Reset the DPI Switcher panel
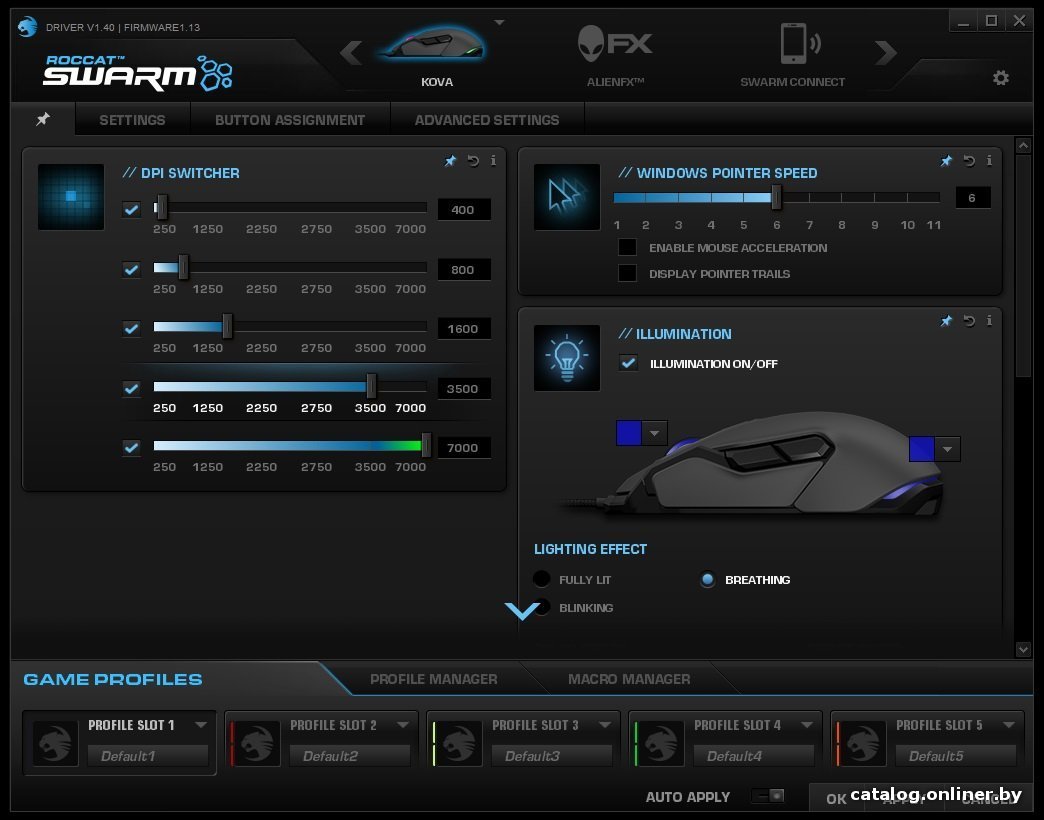Image resolution: width=1044 pixels, height=820 pixels. 473,160
